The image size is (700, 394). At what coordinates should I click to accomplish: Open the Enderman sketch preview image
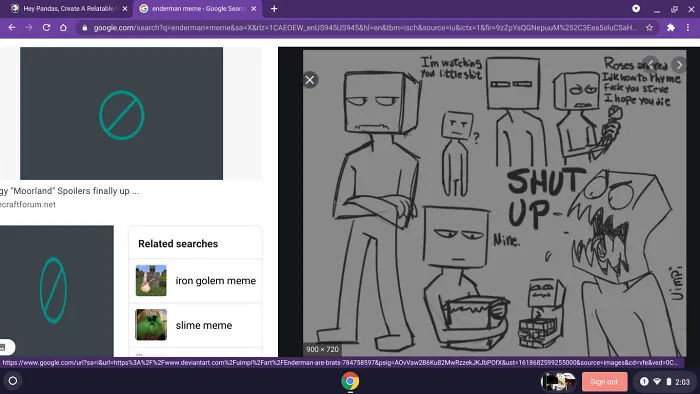click(494, 203)
